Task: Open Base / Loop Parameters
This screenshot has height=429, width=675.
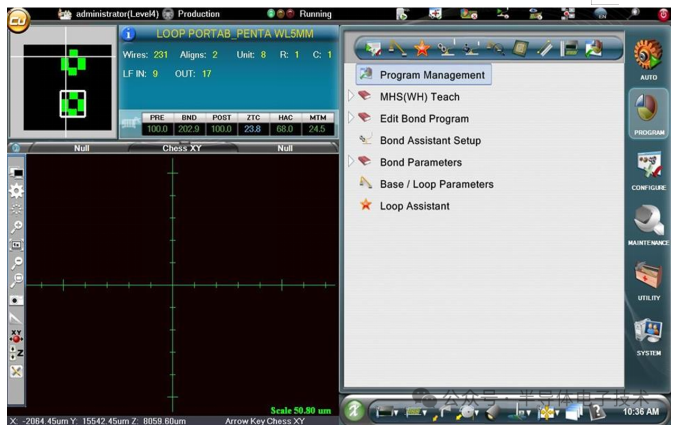Action: click(436, 184)
